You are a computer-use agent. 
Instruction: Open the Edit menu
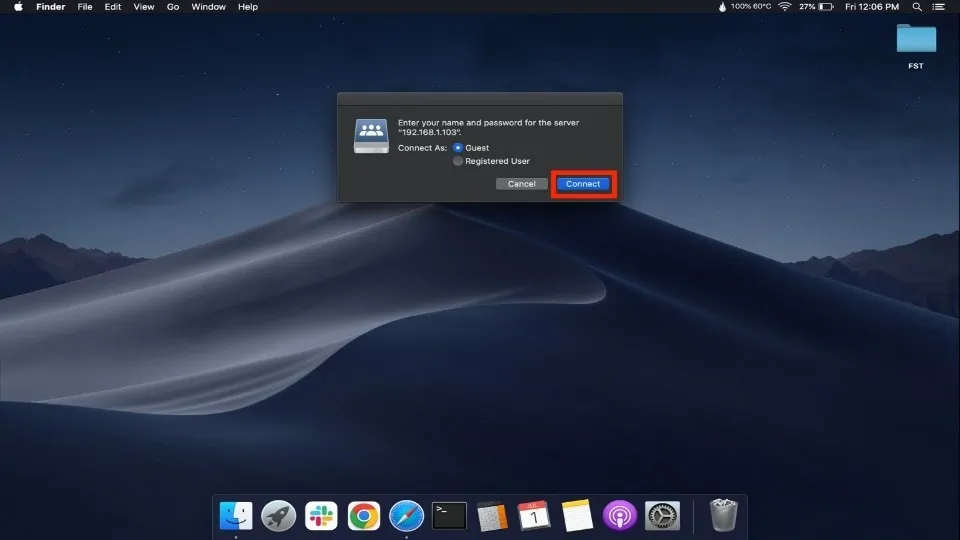[x=113, y=7]
